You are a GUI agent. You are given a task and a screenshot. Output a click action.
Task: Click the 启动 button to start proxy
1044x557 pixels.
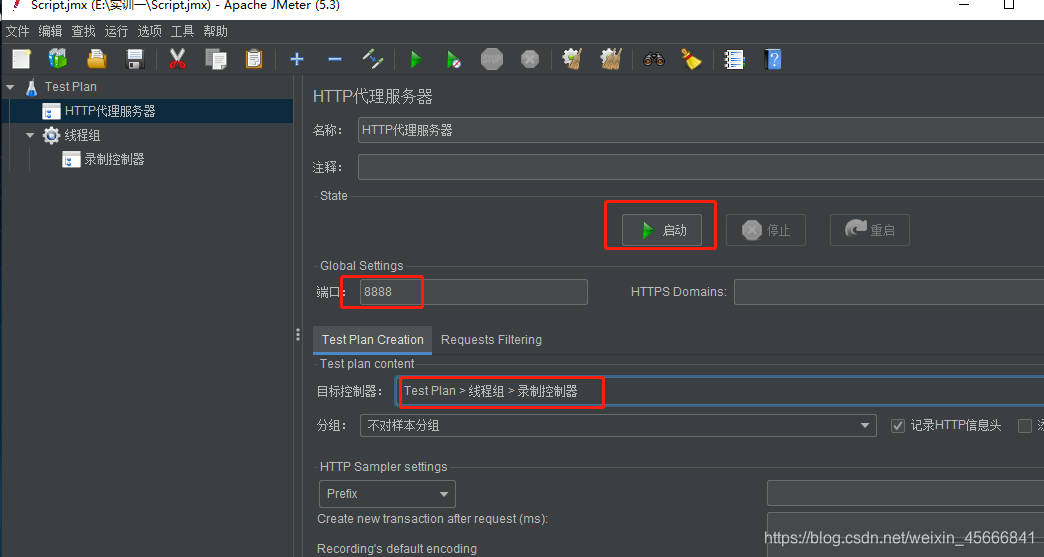tap(662, 230)
